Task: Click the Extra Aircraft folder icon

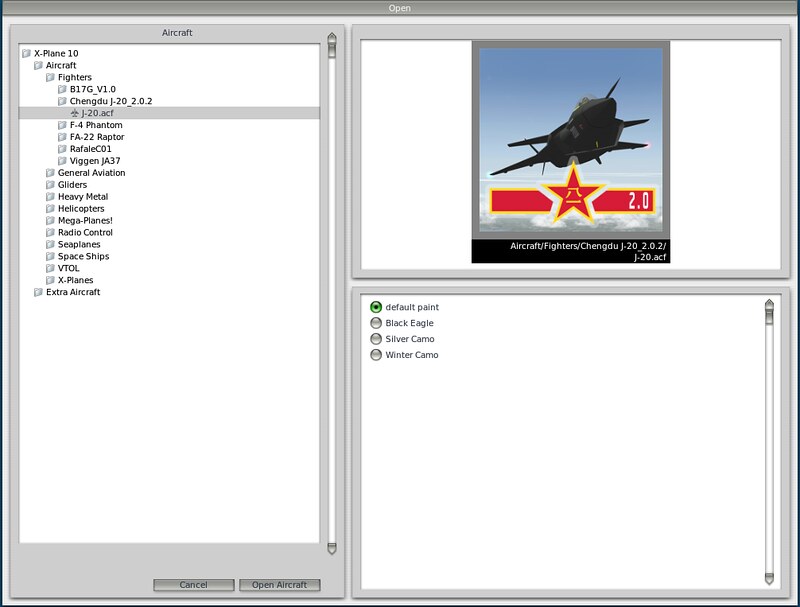Action: [x=38, y=292]
